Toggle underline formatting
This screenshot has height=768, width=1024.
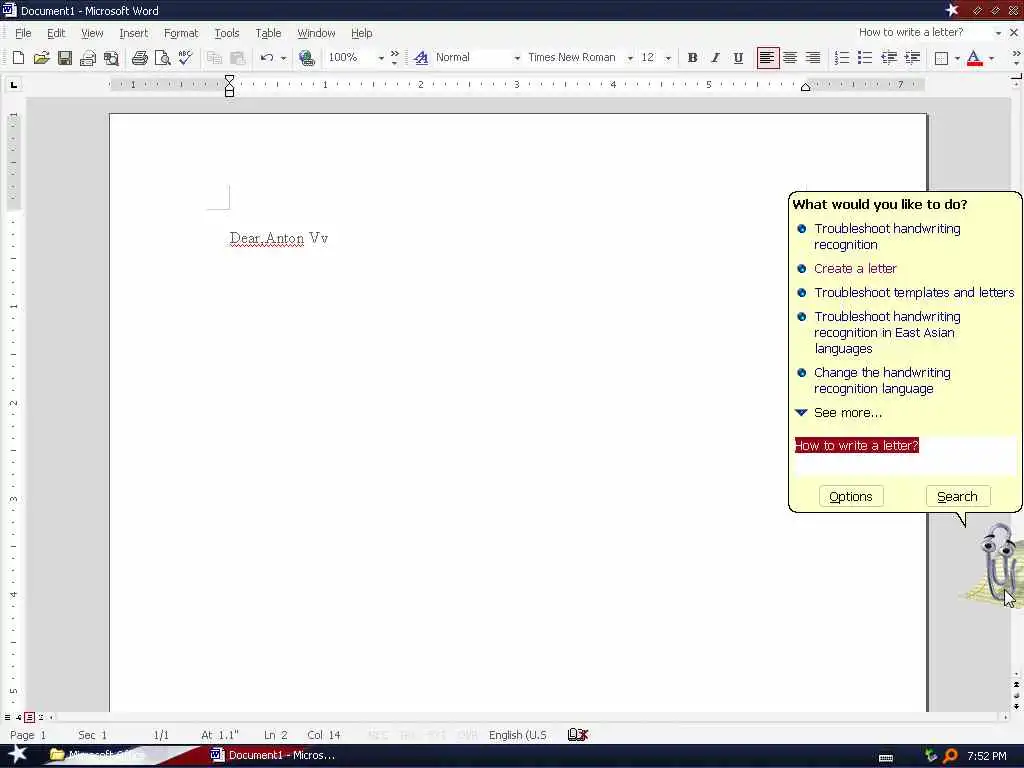738,57
